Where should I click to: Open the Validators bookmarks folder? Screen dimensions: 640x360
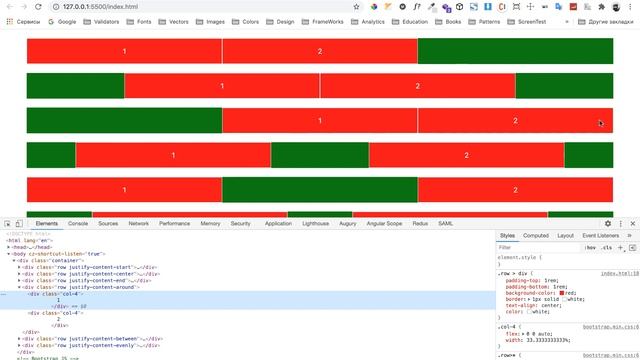pos(101,22)
